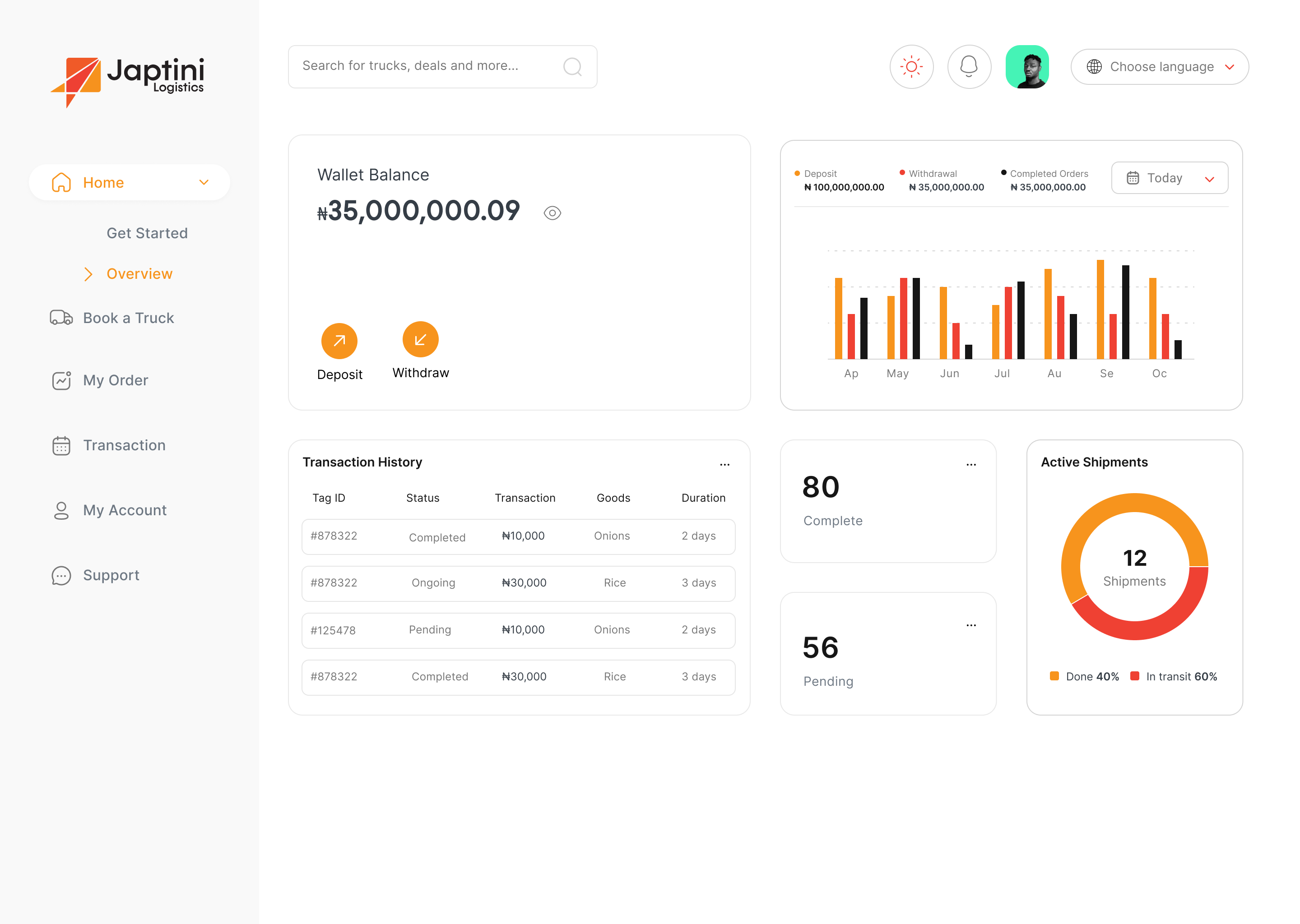This screenshot has width=1300, height=924.
Task: Open the Overview submenu item
Action: pyautogui.click(x=139, y=274)
